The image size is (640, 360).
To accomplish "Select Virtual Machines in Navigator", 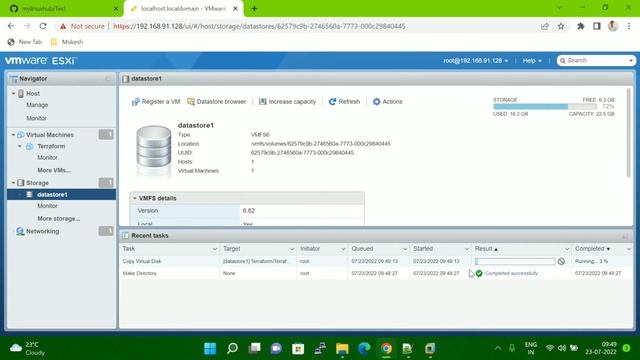I will 50,135.
